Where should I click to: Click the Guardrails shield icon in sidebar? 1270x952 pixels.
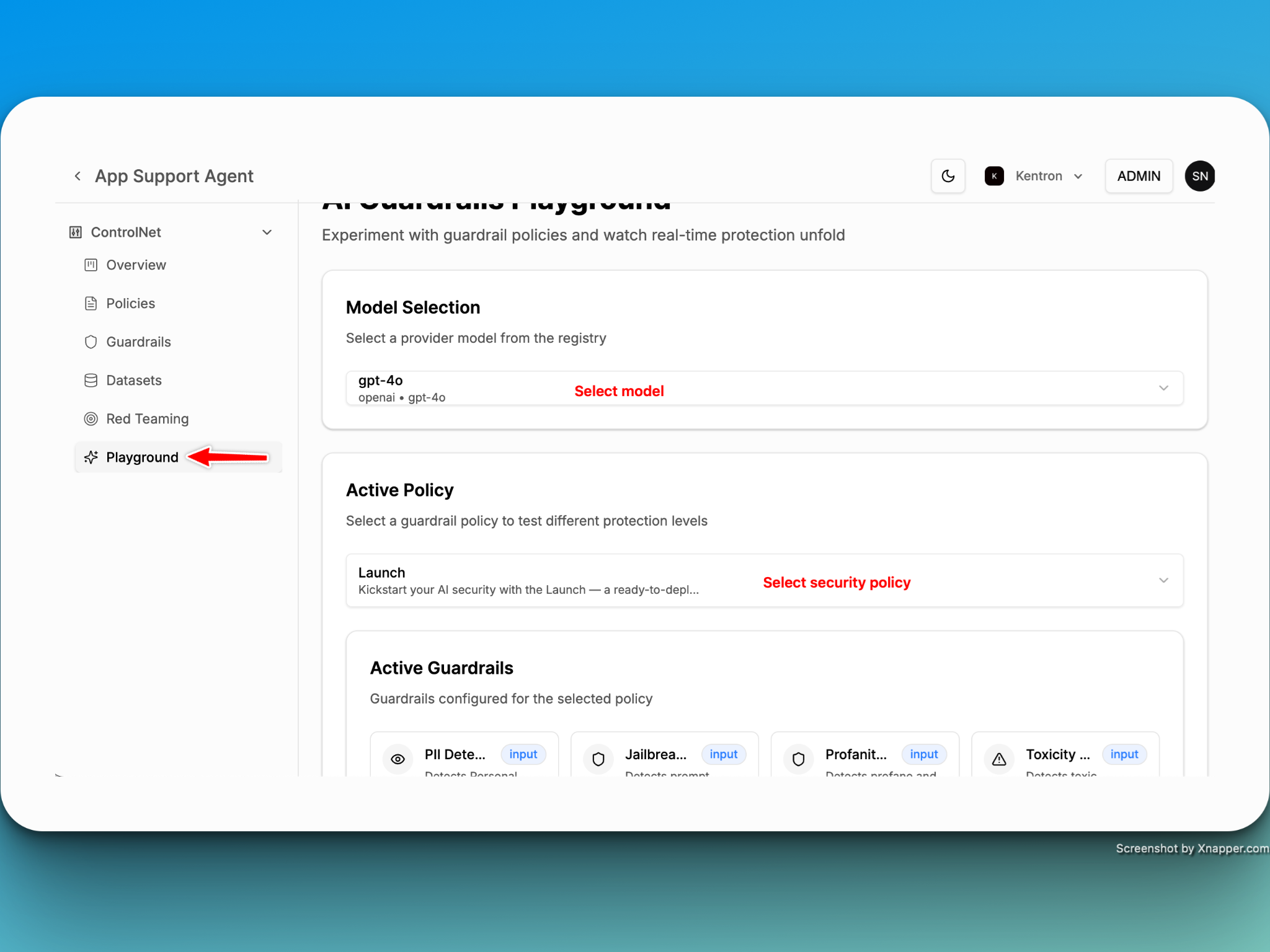pyautogui.click(x=91, y=342)
